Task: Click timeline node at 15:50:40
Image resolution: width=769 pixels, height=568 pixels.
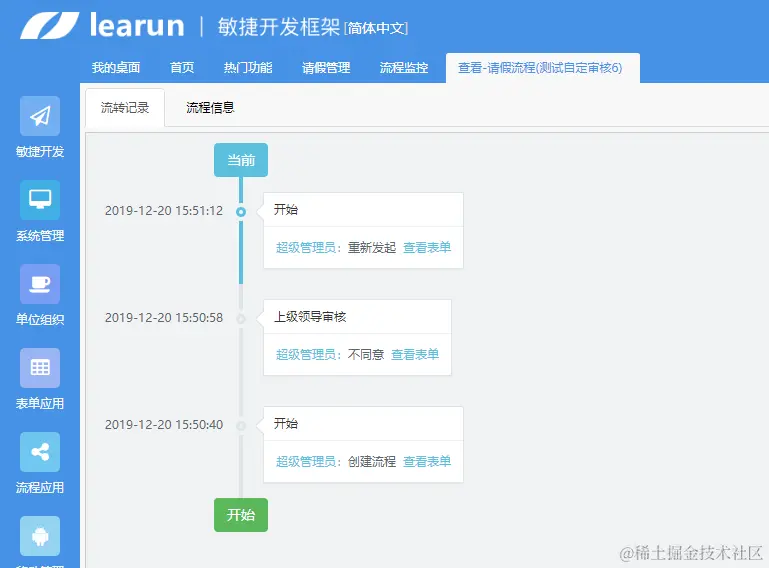Action: coord(241,426)
